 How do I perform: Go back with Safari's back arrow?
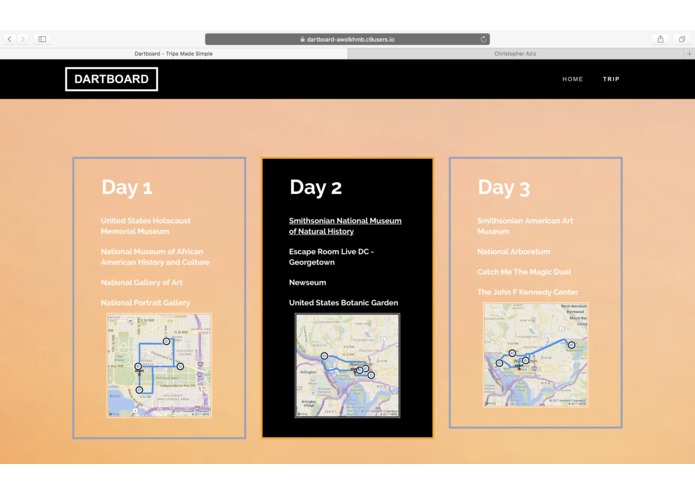point(10,39)
